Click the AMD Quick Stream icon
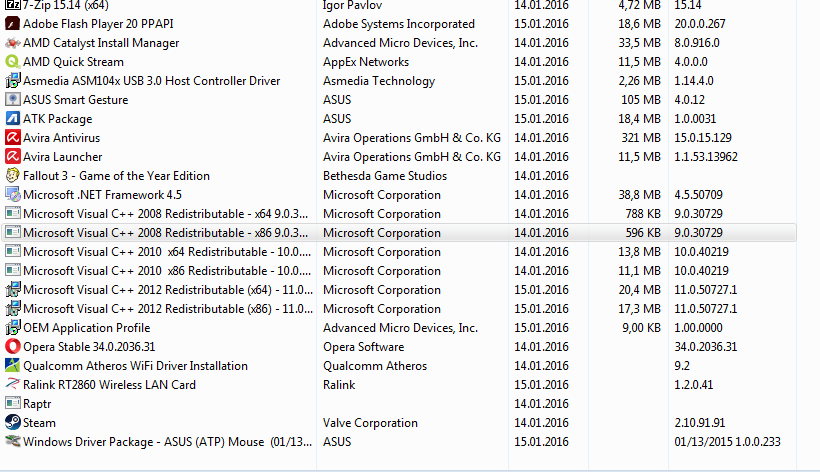Viewport: 820px width, 472px height. coord(12,62)
